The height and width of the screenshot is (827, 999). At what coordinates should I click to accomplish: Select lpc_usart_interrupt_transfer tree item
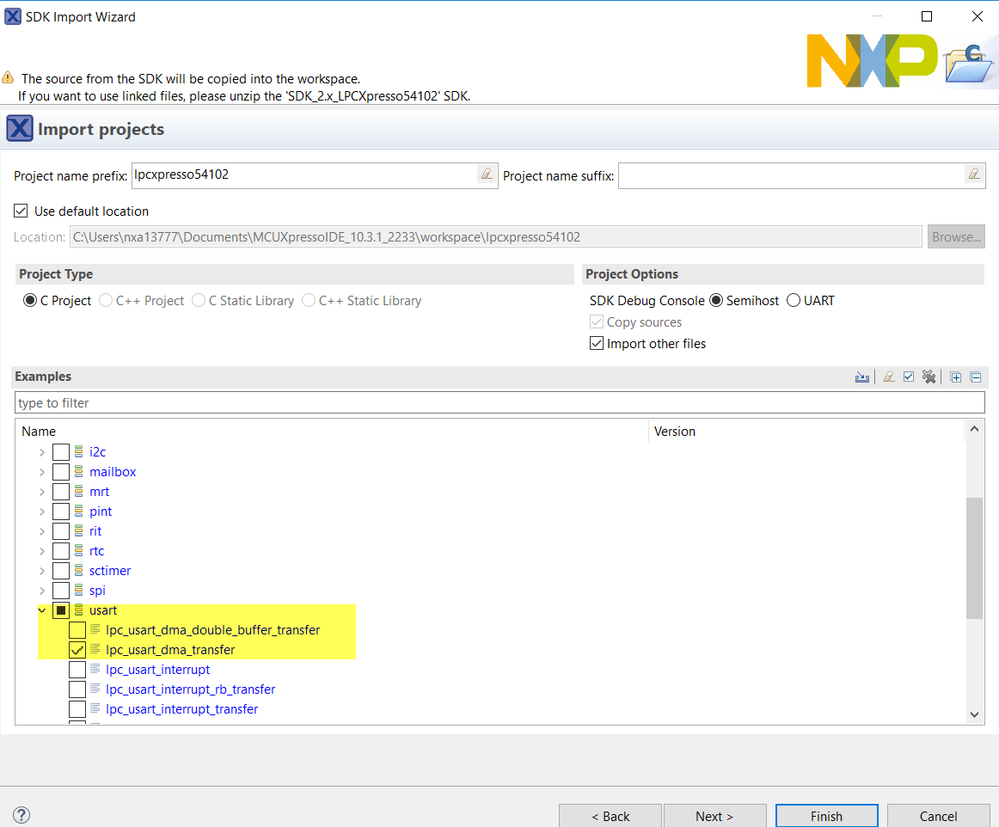[182, 709]
